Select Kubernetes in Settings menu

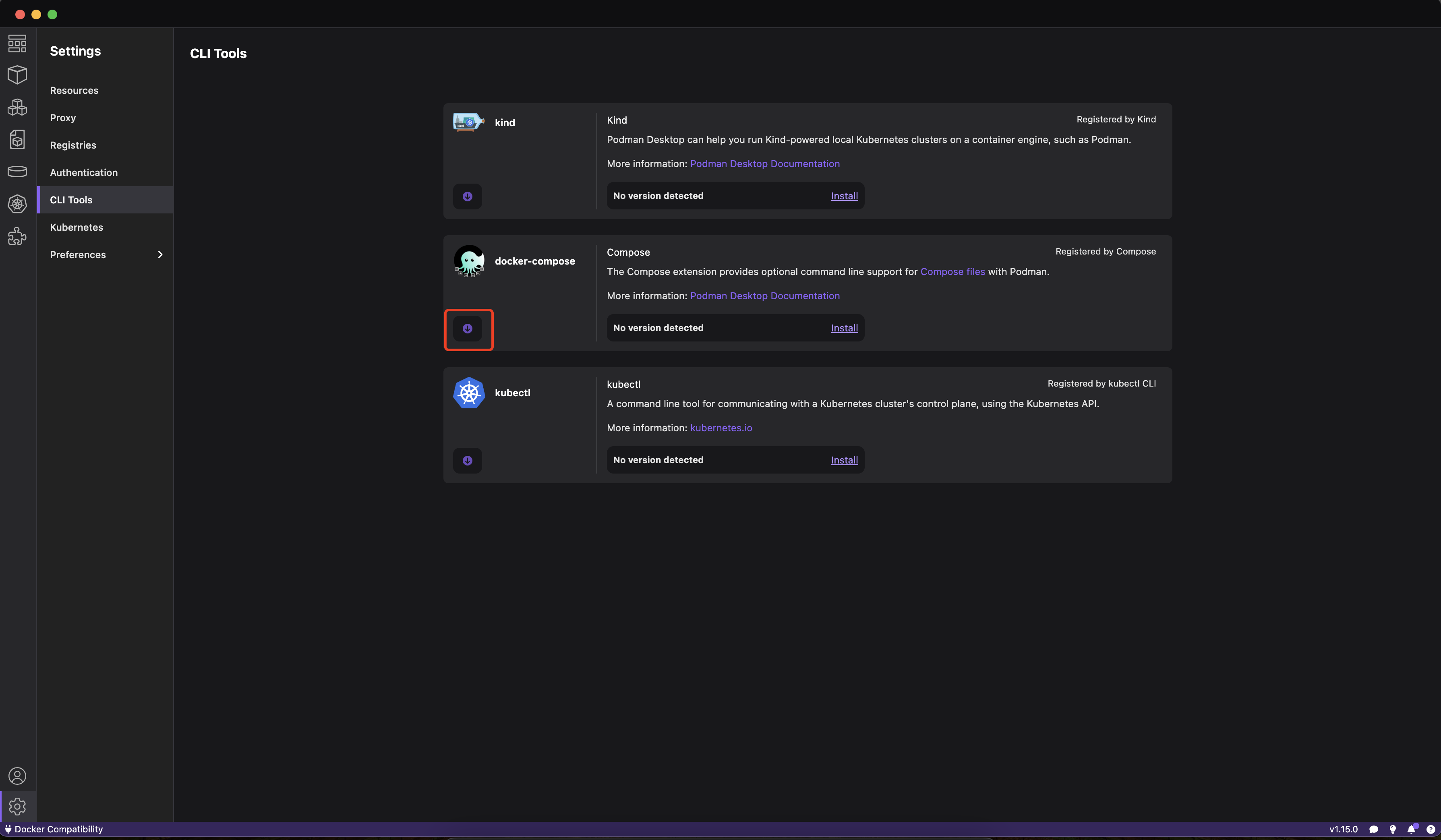(x=105, y=227)
